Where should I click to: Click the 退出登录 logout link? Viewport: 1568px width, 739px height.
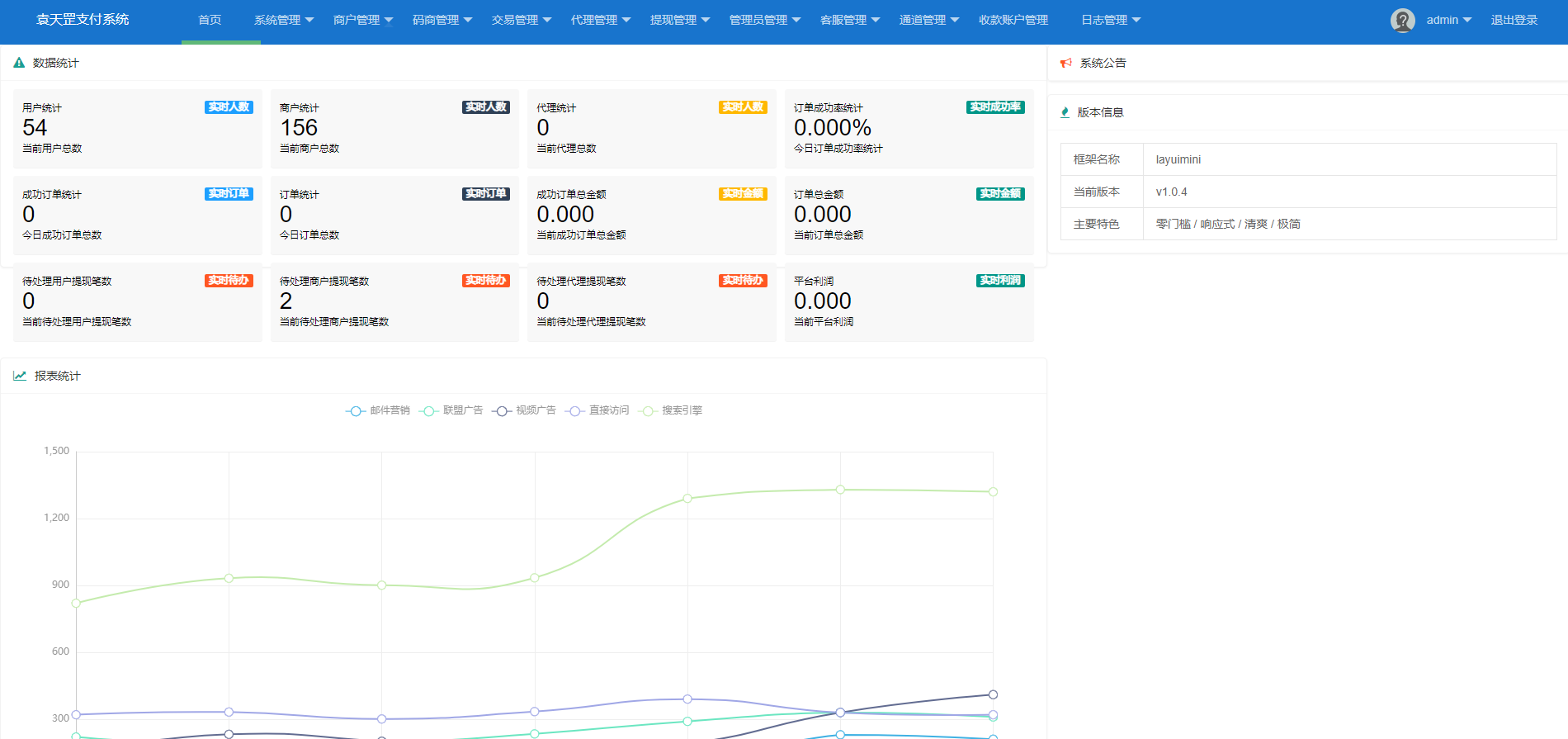coord(1514,20)
